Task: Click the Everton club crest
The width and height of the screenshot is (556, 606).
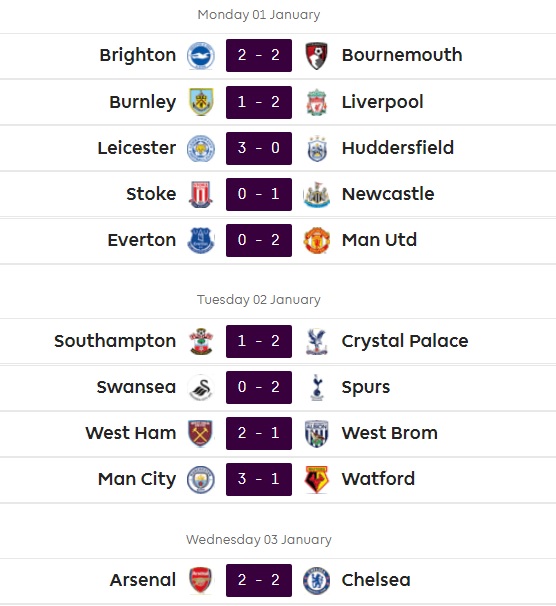Action: 201,240
